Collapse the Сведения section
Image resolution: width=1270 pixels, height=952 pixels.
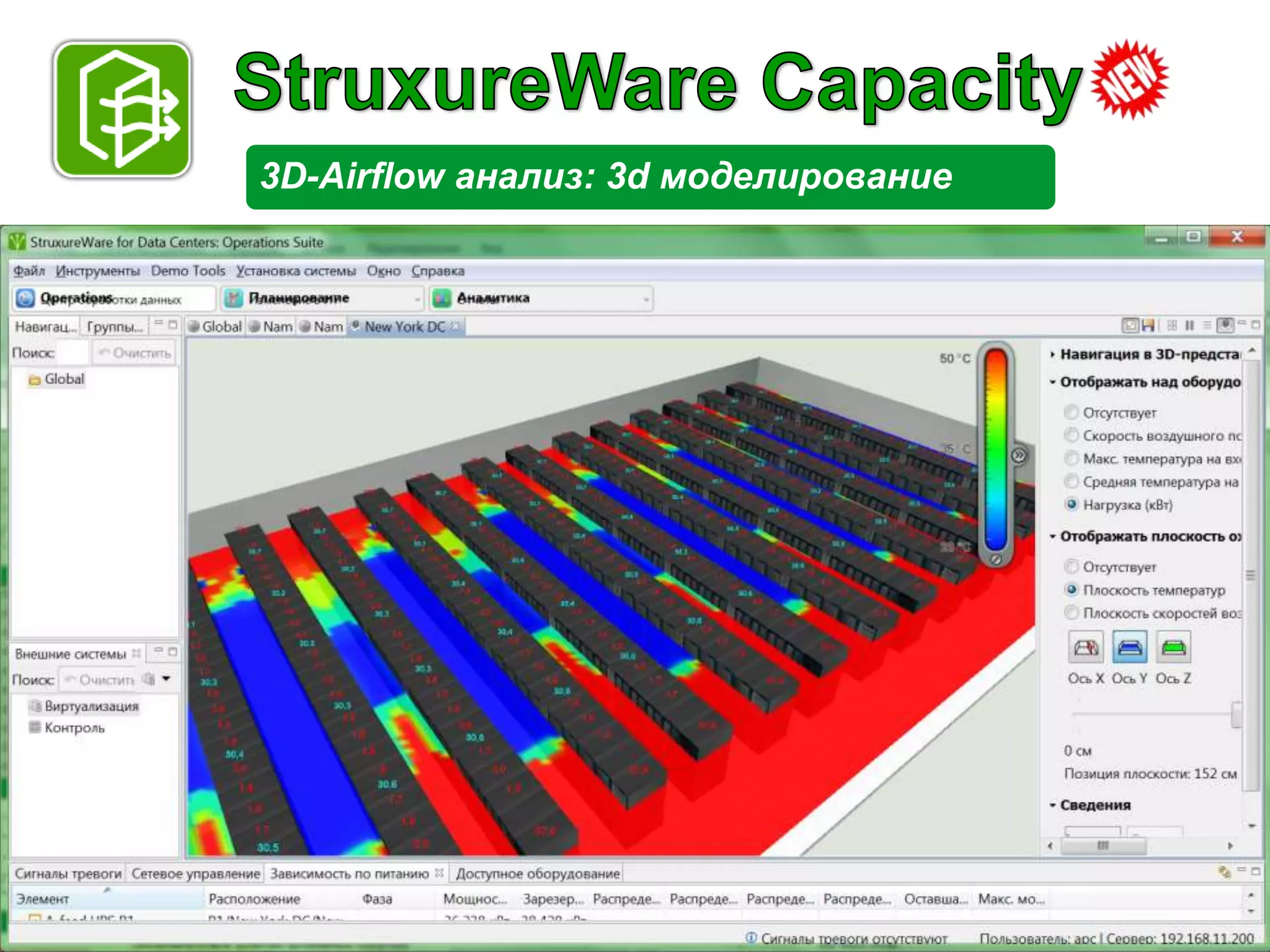coord(1052,805)
